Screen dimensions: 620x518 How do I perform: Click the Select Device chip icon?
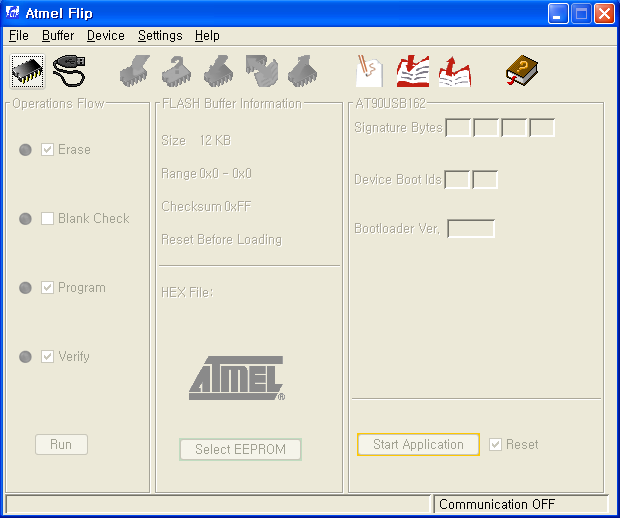click(27, 71)
